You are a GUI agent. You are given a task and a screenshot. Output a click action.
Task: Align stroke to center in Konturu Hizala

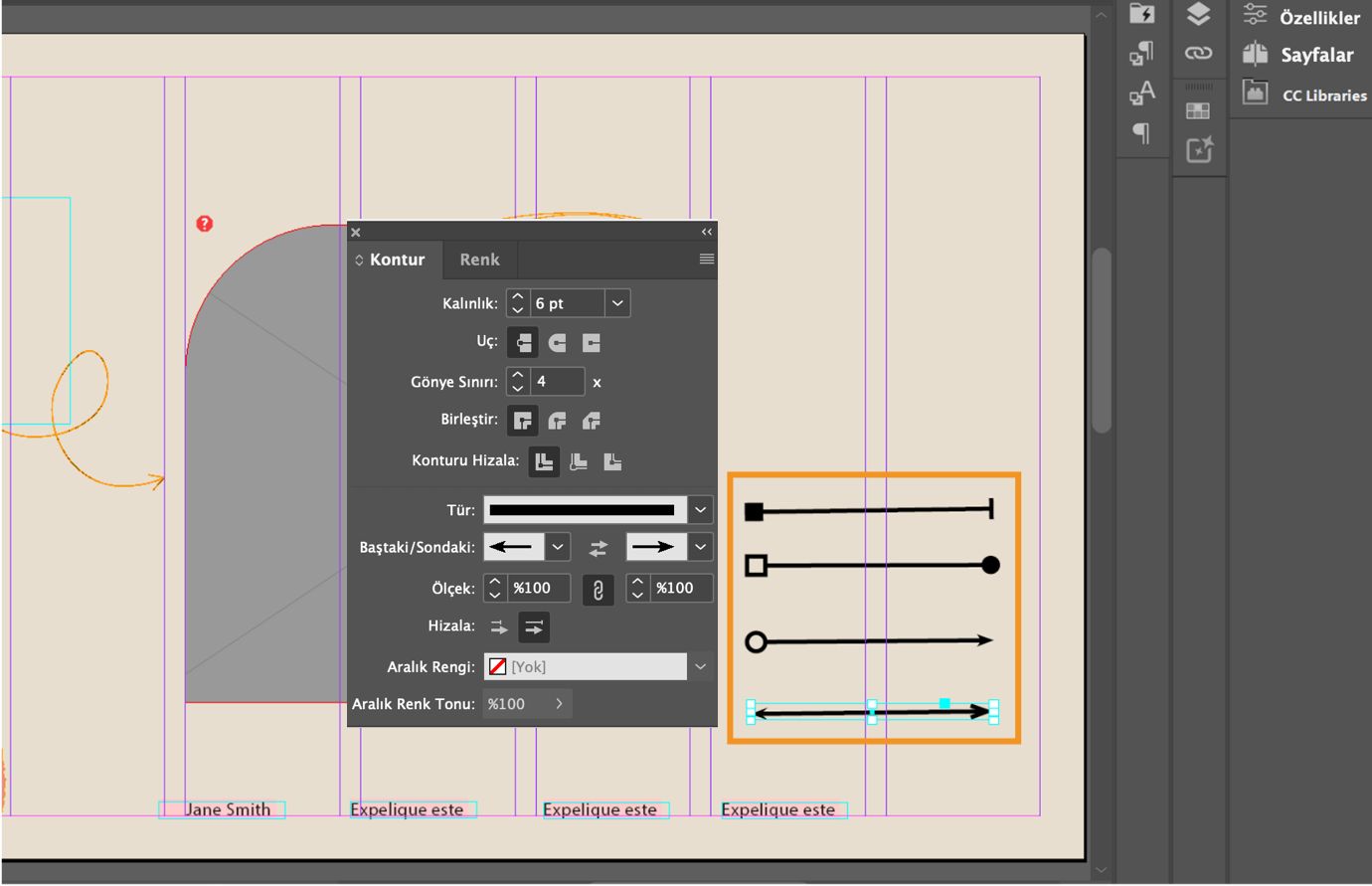543,461
